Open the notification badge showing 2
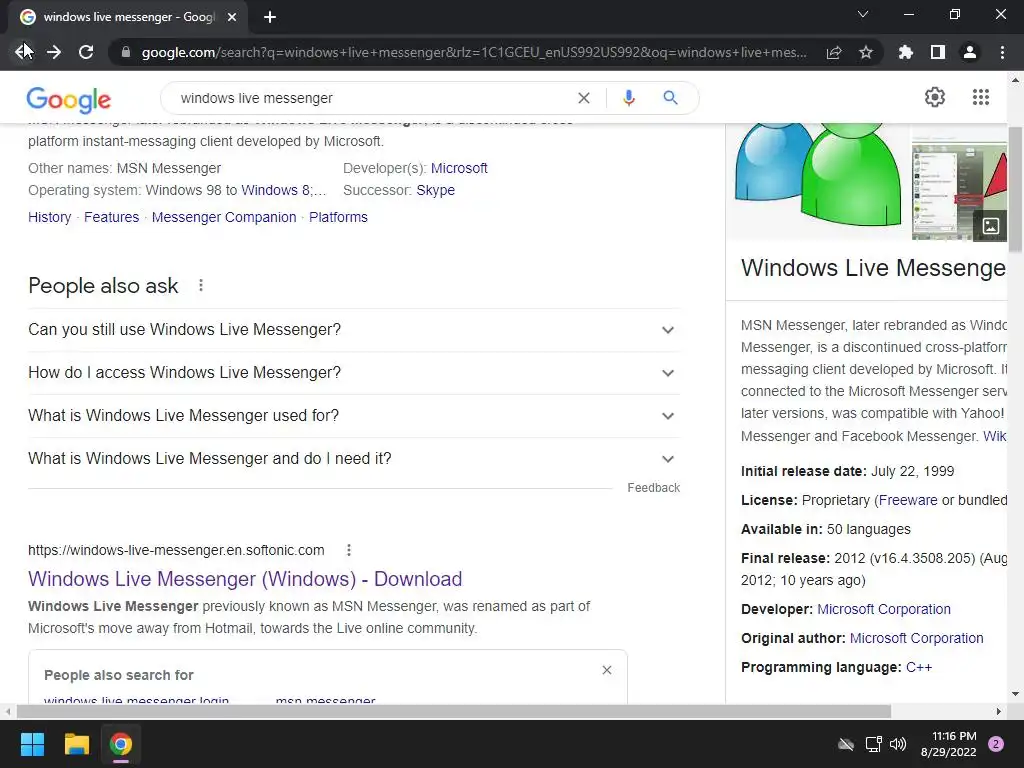The height and width of the screenshot is (768, 1024). 996,744
